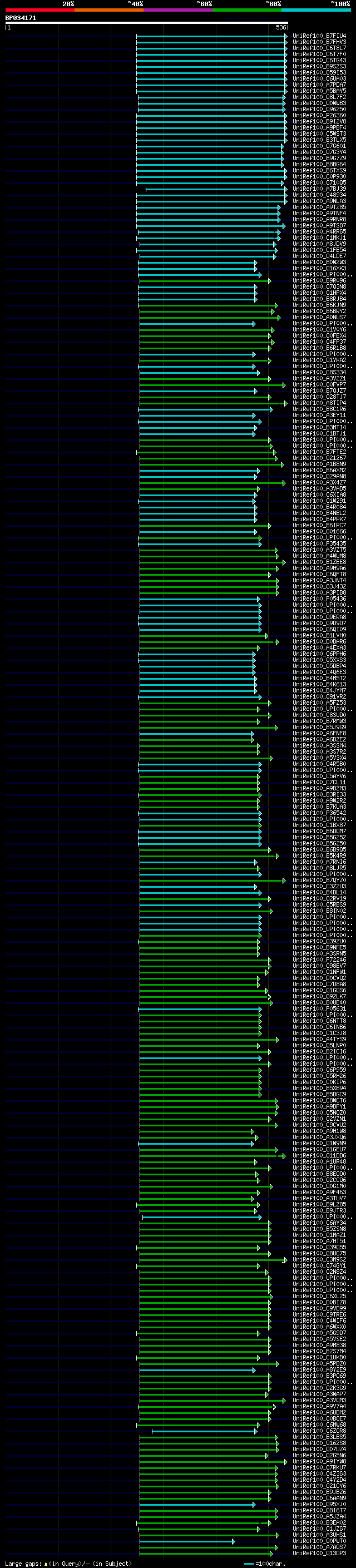356x1568 pixels.
Task: Click the alignment arrowhead for UniRef100_A9IYW8
Action: pos(285,1461)
